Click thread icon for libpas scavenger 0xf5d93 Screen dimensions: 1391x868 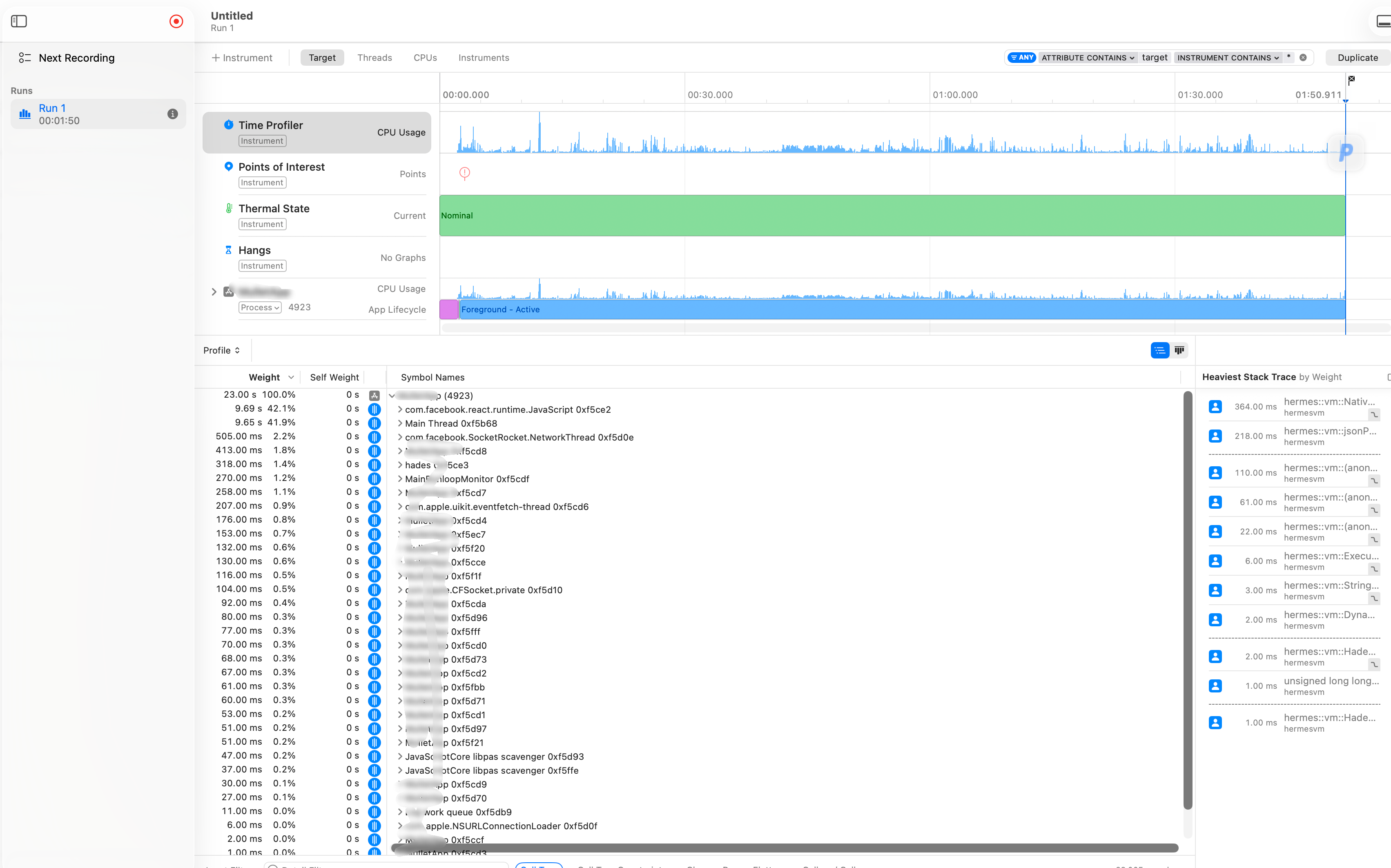pos(374,757)
